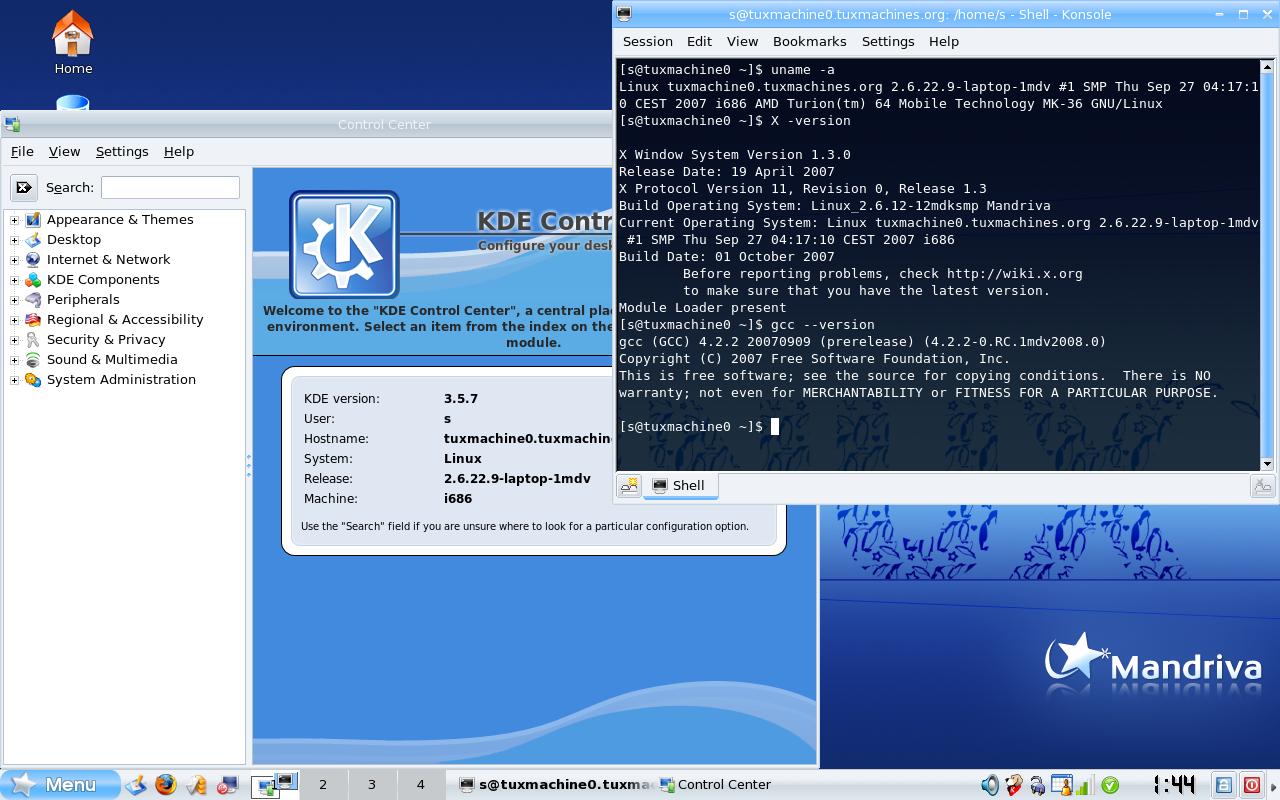Click the green checkmark update tray icon
This screenshot has width=1280, height=800.
click(x=1109, y=785)
